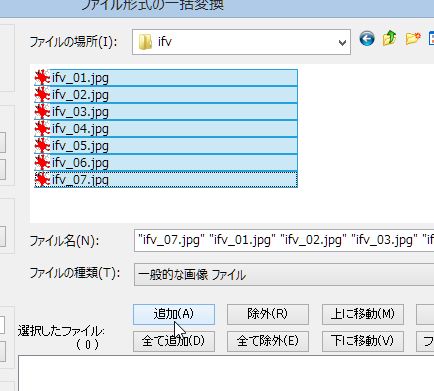The height and width of the screenshot is (391, 434).
Task: Click the 全て除外(E) button
Action: coord(268,341)
